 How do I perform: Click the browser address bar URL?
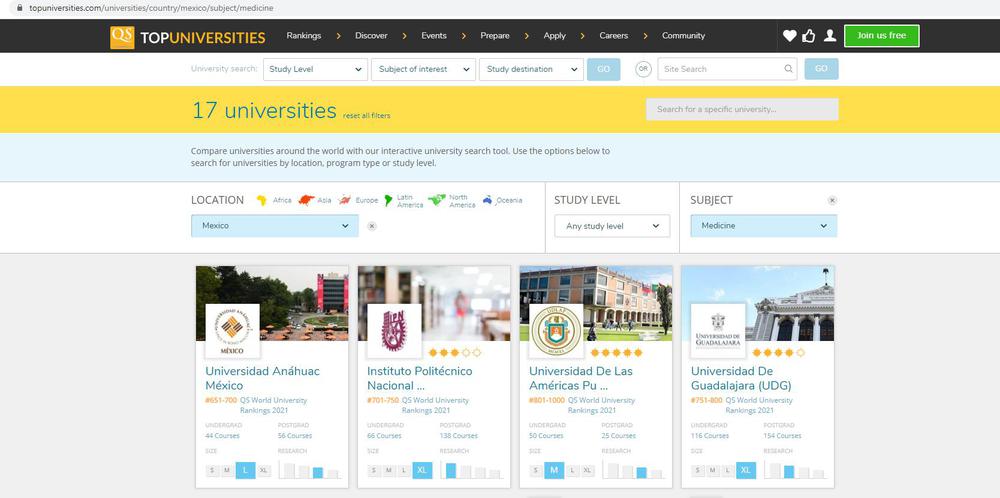(151, 8)
